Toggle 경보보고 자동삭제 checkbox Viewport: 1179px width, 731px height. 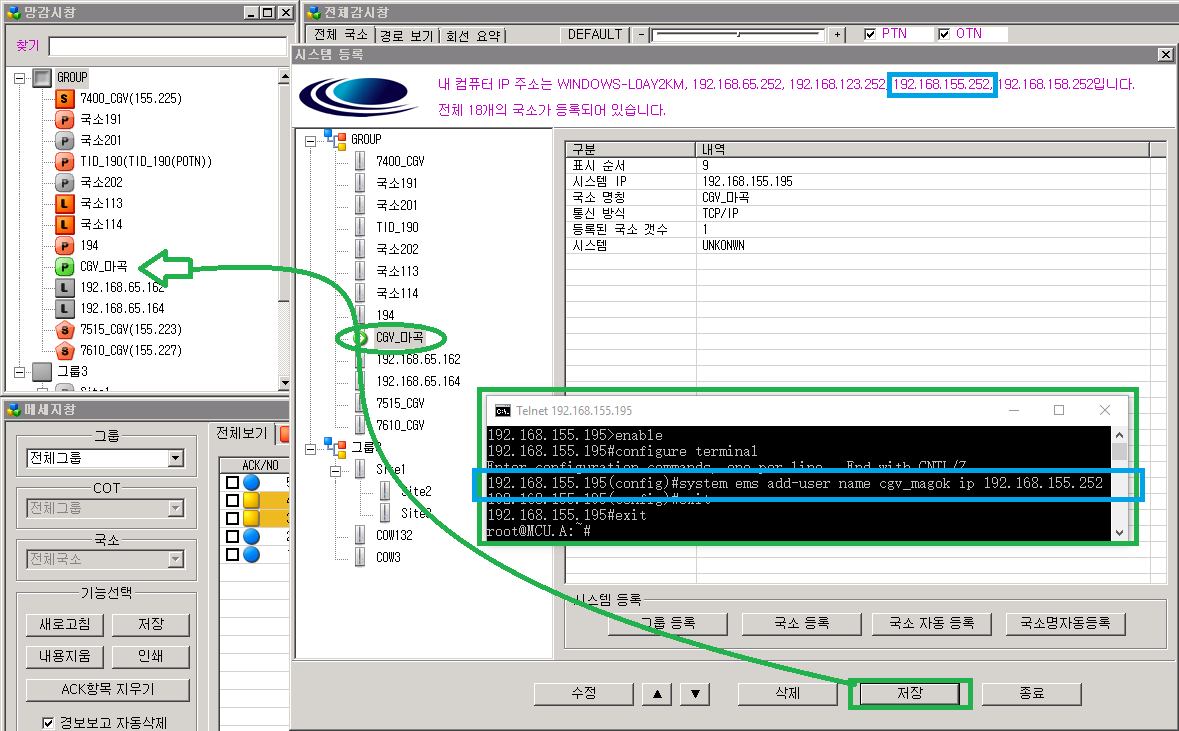48,723
